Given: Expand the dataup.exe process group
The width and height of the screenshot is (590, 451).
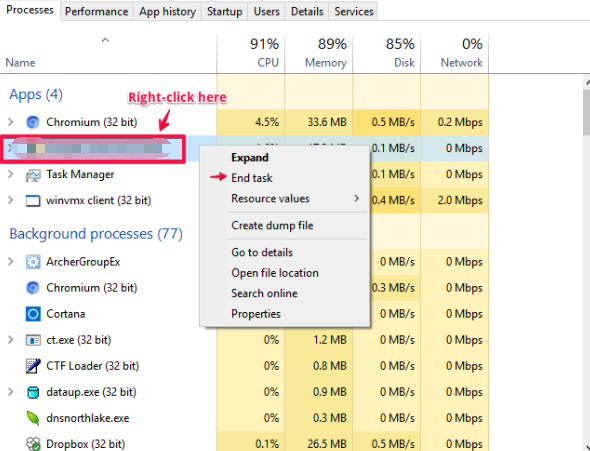Looking at the screenshot, I should click(x=11, y=392).
